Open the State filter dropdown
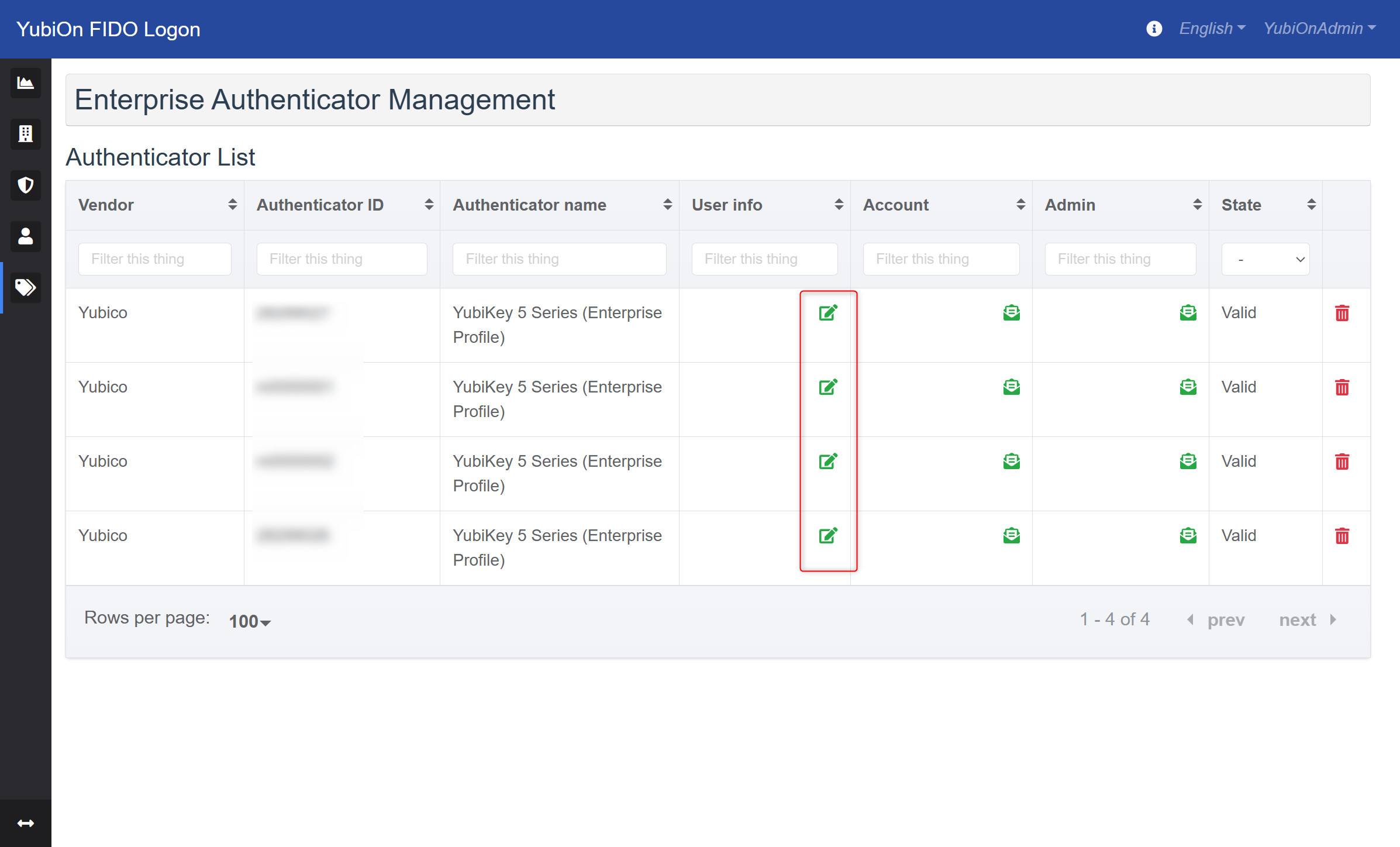The height and width of the screenshot is (847, 1400). click(1265, 259)
